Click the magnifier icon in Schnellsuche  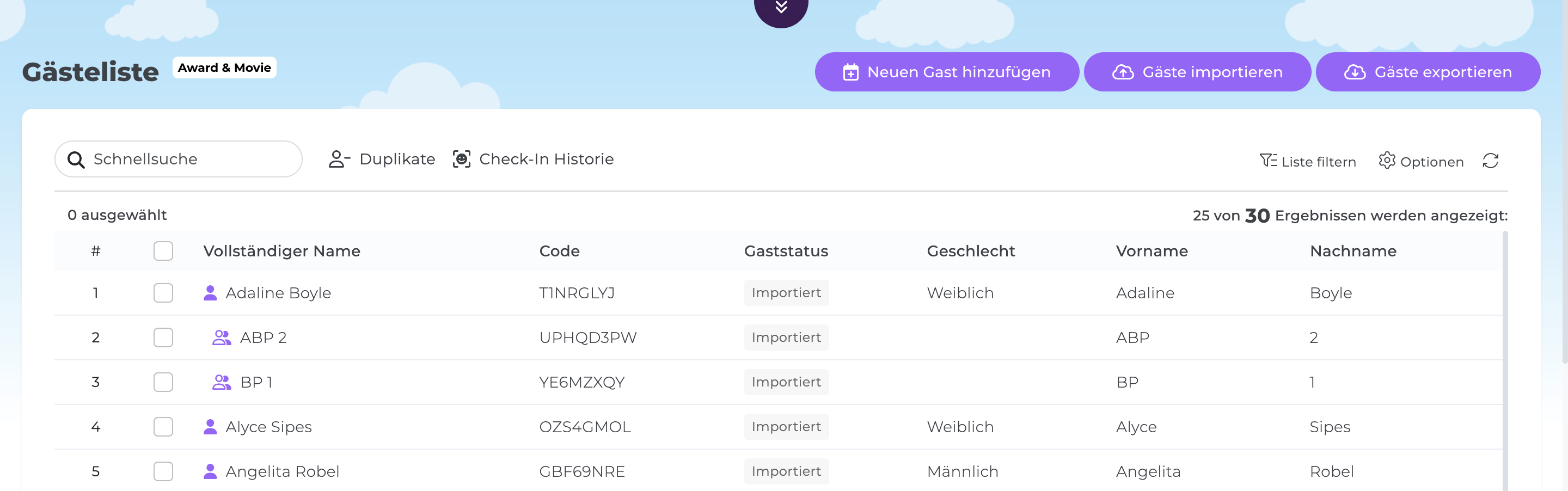click(x=76, y=159)
